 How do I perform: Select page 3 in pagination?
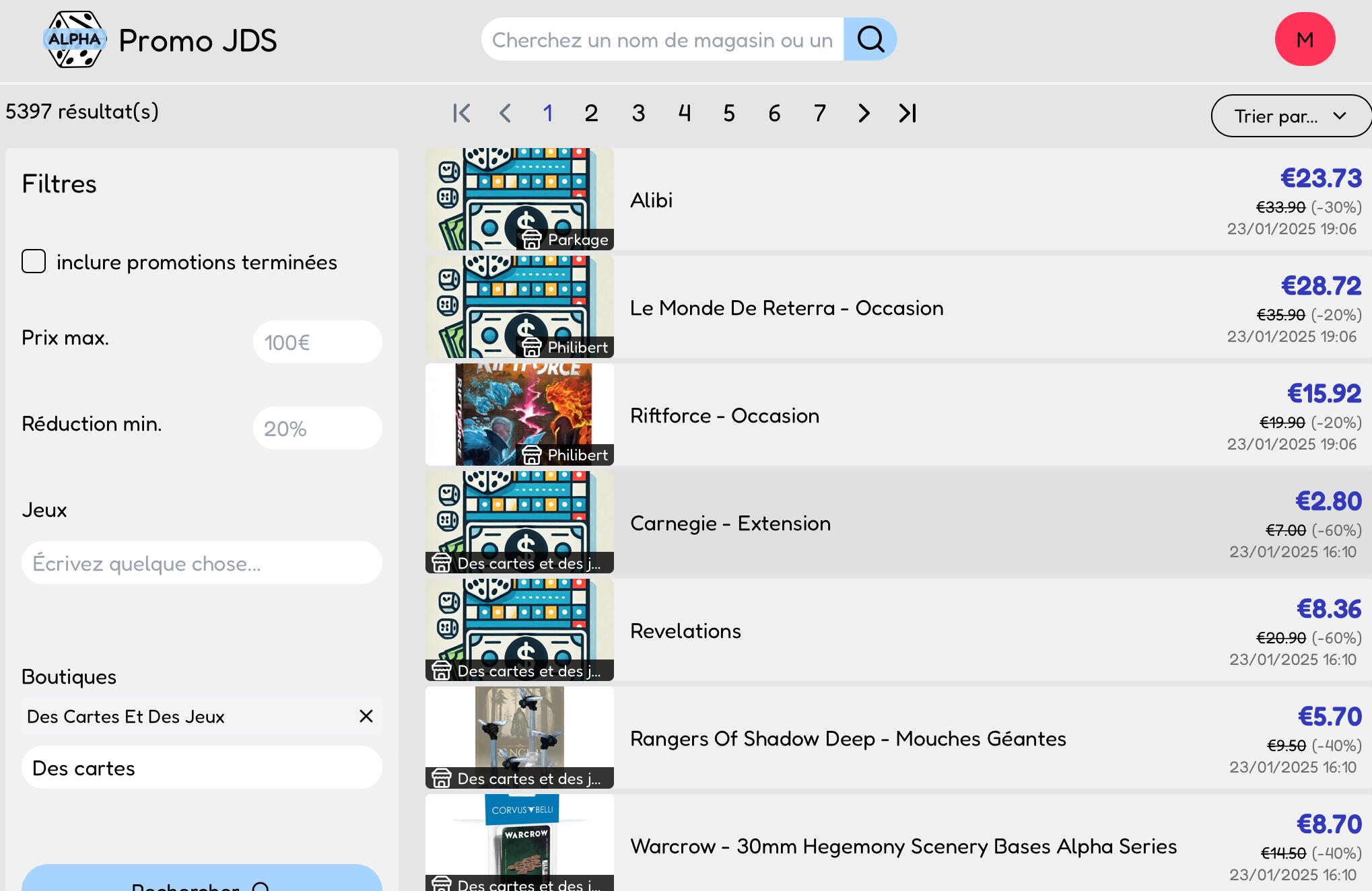(638, 113)
